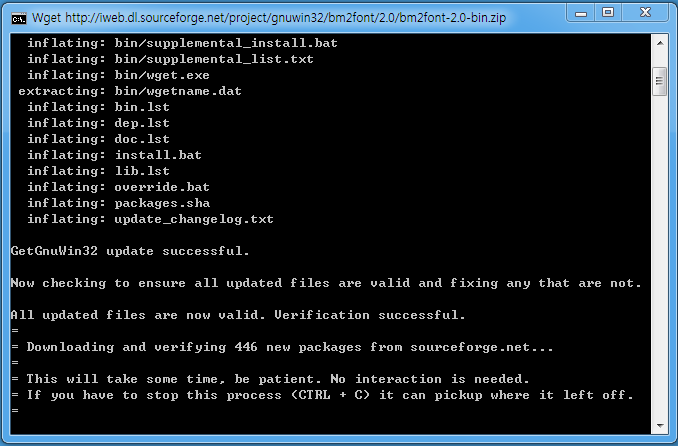Click the 'Now checking to ensure' line
678x446 pixels.
pos(326,283)
